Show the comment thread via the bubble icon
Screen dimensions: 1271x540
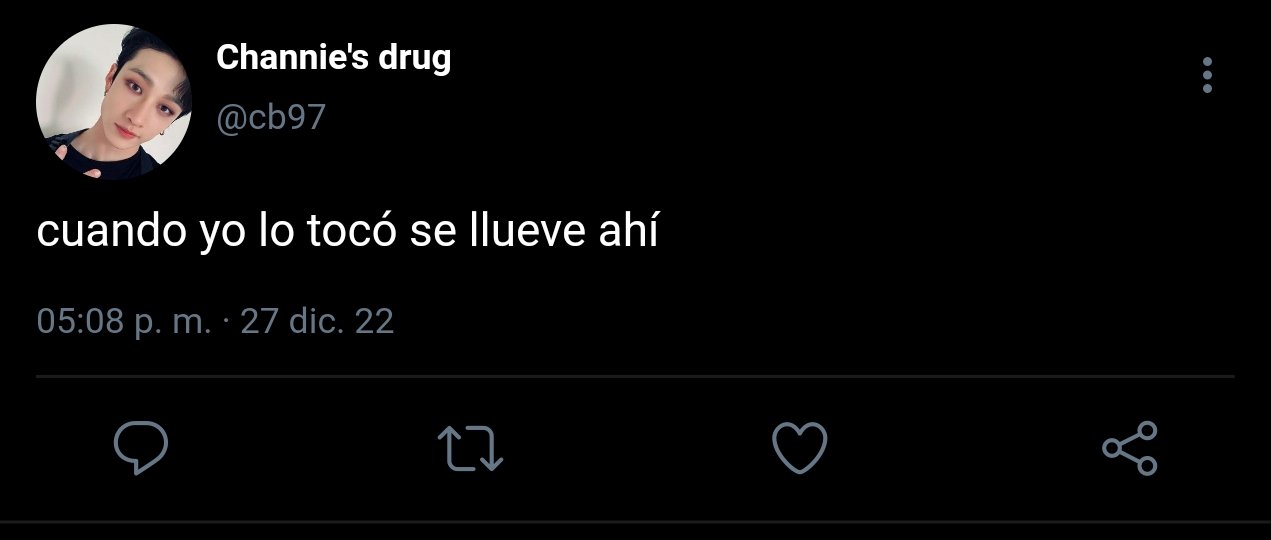click(x=140, y=448)
